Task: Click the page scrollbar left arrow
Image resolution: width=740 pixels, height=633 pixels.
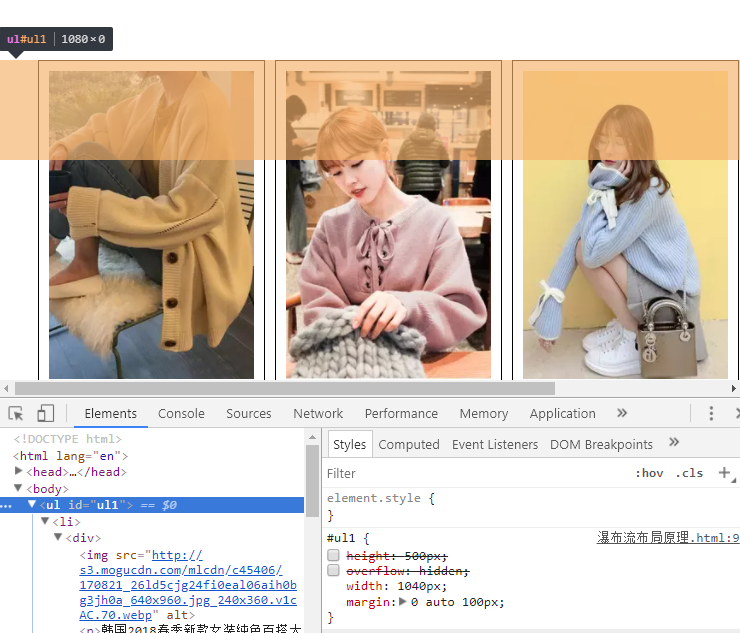Action: tap(6, 388)
